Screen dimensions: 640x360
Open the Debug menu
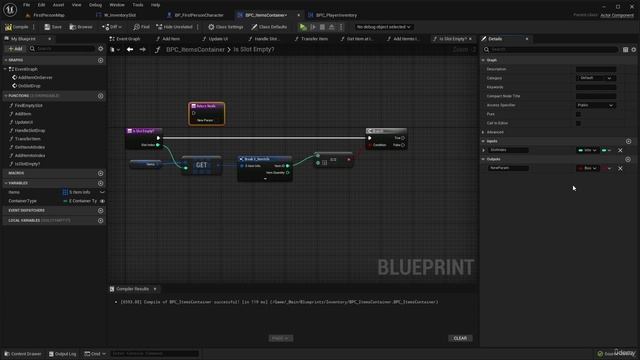[x=95, y=5]
